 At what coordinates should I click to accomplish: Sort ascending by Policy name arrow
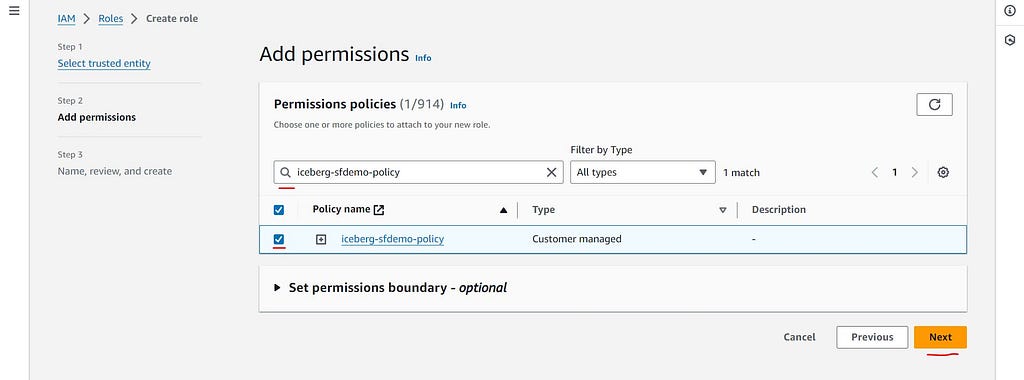tap(503, 210)
